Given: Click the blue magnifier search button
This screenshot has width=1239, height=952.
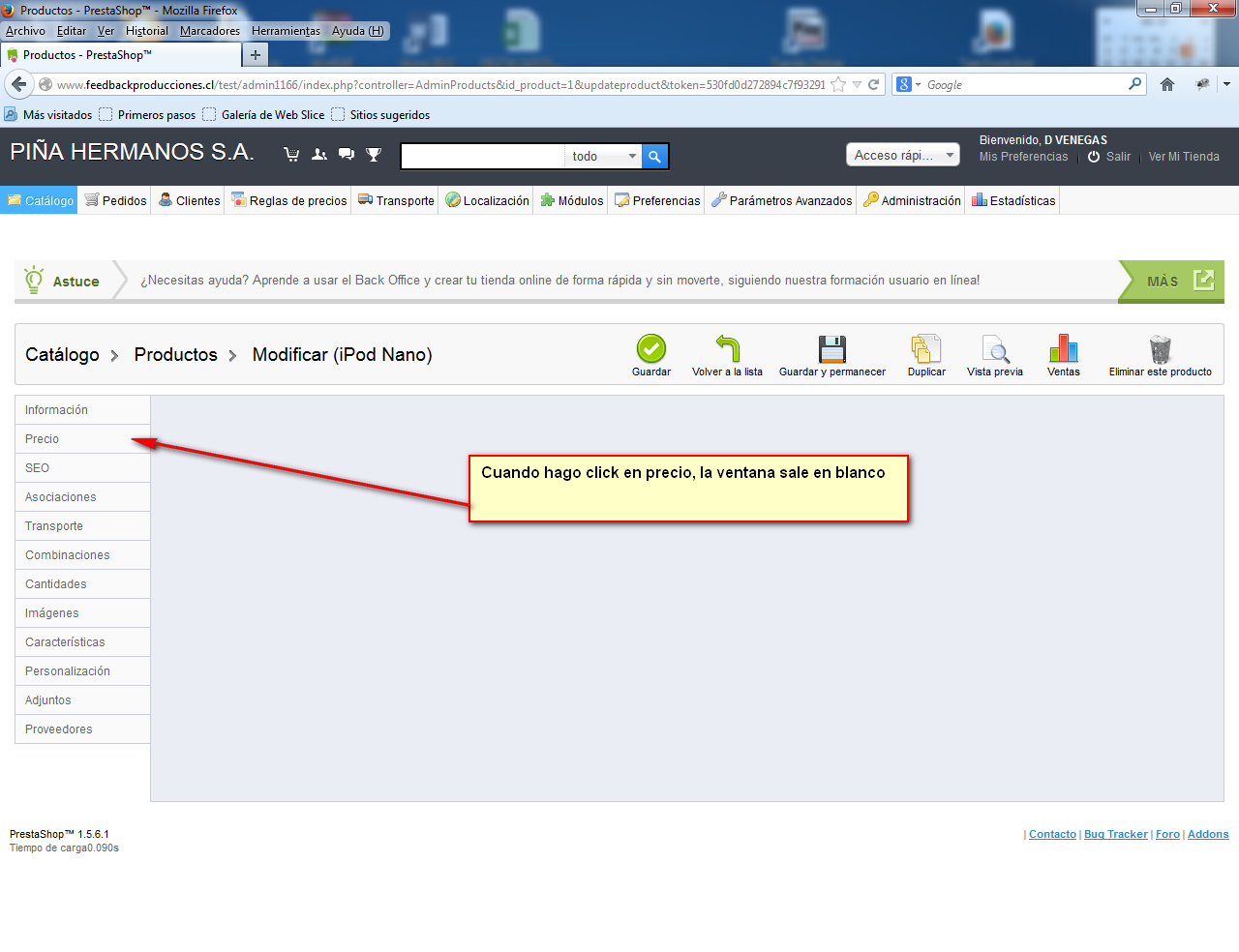Looking at the screenshot, I should pos(655,156).
